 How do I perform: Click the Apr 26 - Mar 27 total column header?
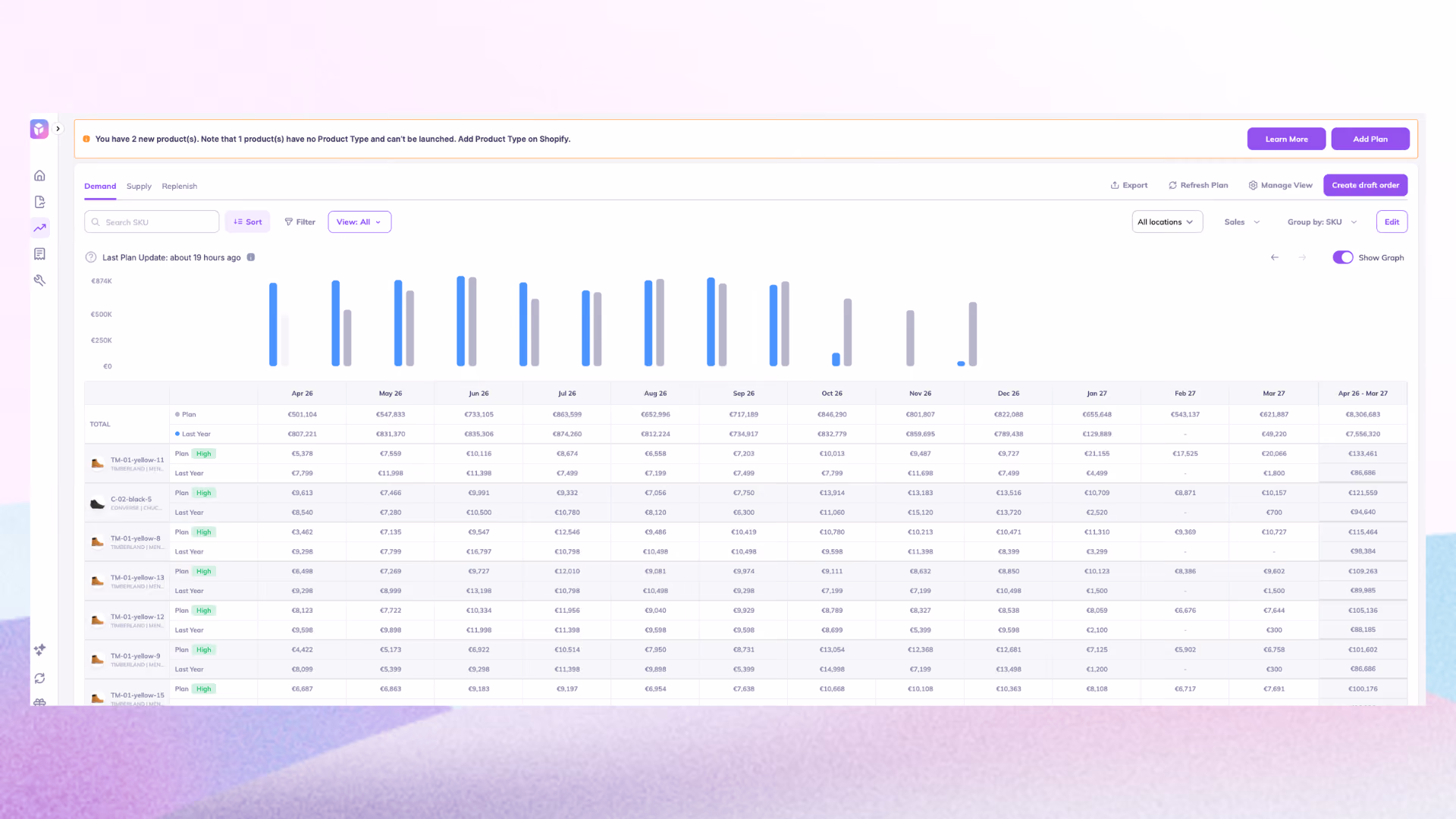[x=1363, y=394]
